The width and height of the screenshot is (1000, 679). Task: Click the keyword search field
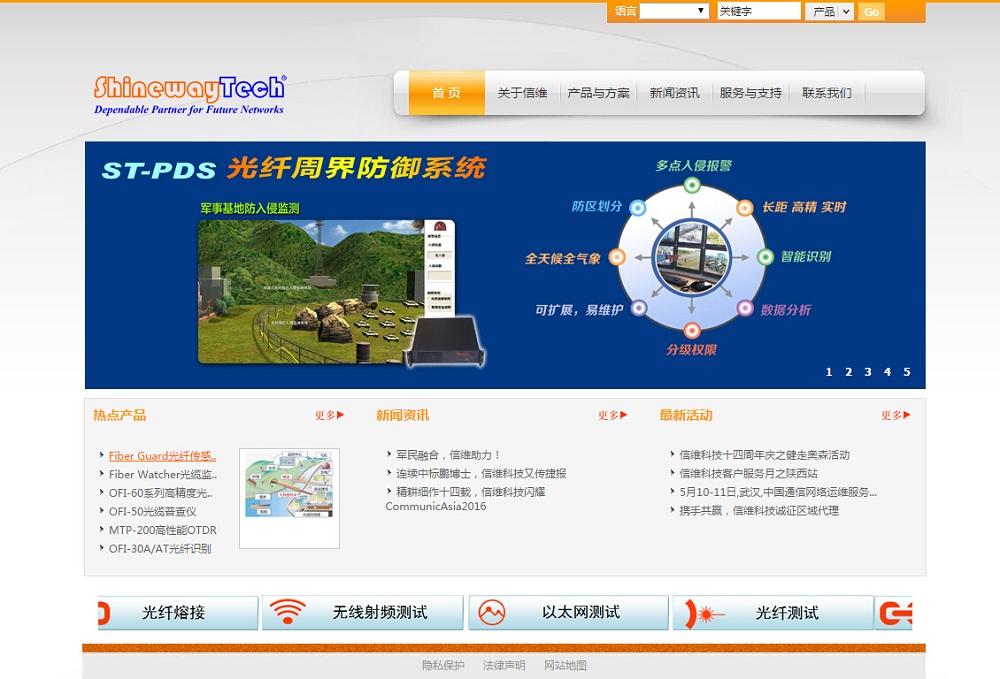(758, 11)
